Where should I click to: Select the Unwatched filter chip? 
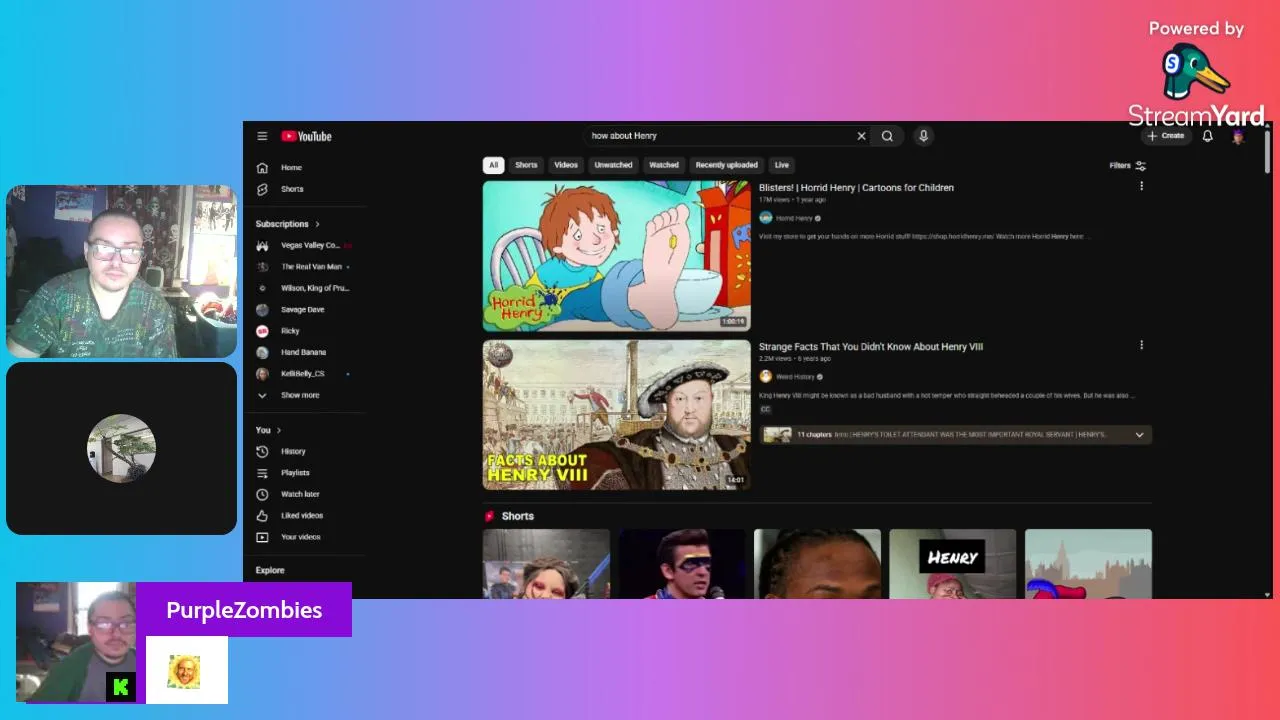pos(613,165)
